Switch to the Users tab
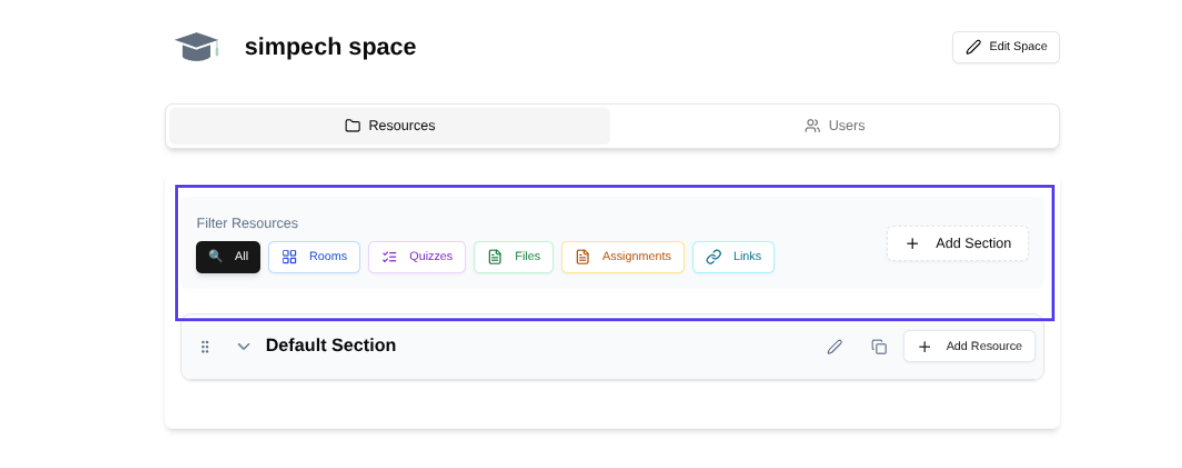The width and height of the screenshot is (1182, 468). 835,126
